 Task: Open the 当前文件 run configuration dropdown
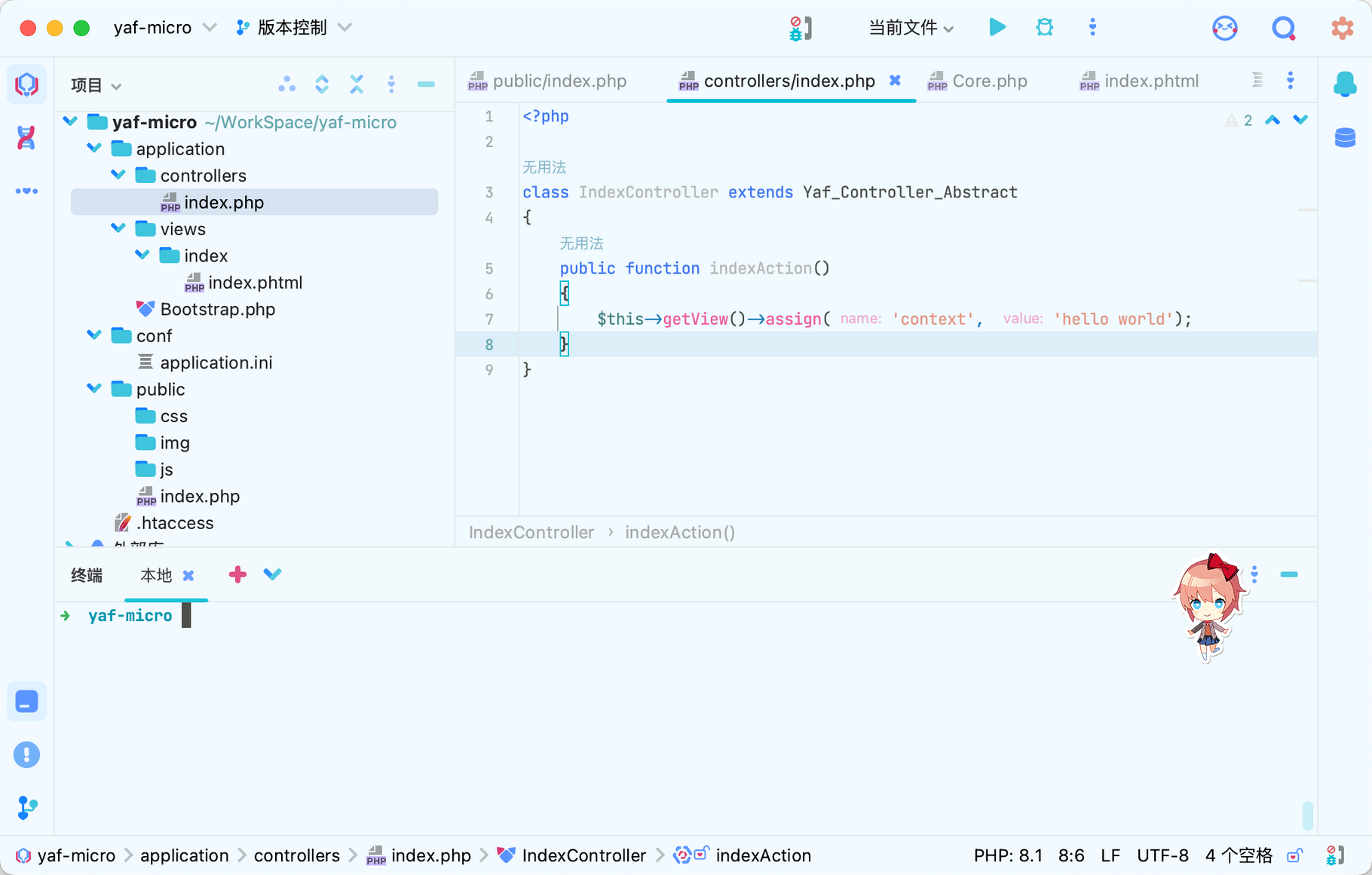[x=911, y=28]
